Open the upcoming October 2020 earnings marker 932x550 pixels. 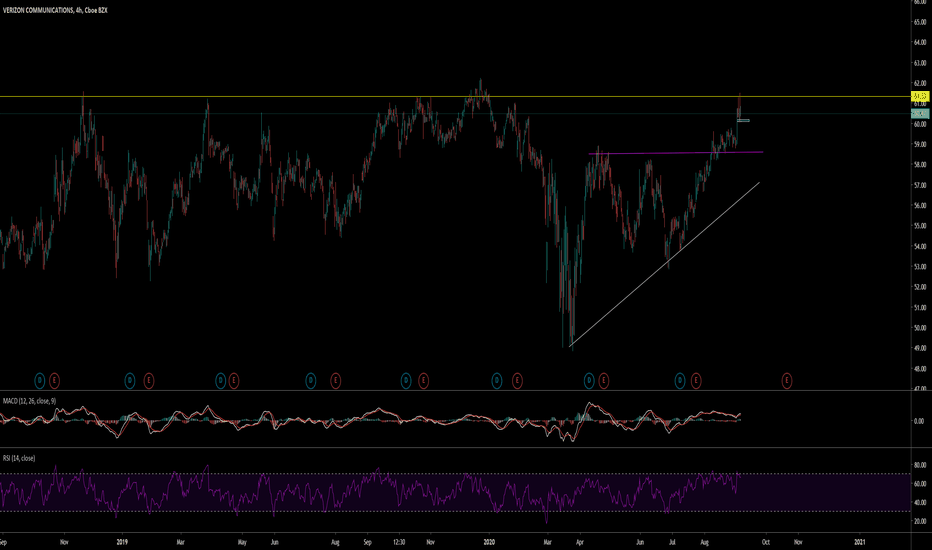(786, 381)
